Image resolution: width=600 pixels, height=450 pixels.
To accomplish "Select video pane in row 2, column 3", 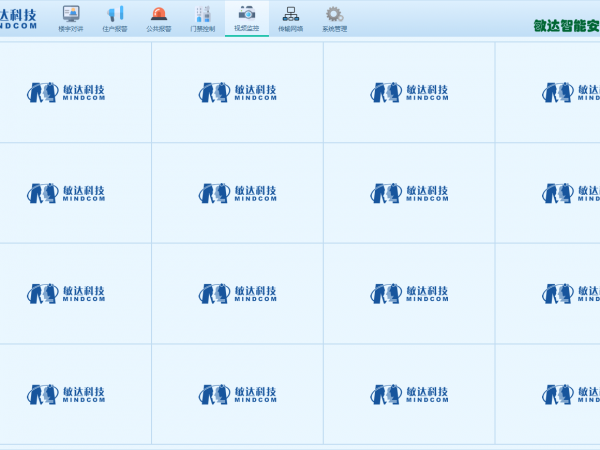I will click(x=409, y=192).
